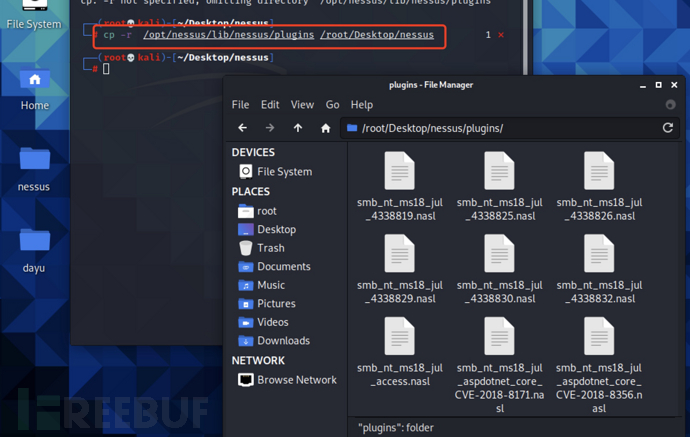Image resolution: width=690 pixels, height=437 pixels.
Task: Open Videos folder in sidebar
Action: pyautogui.click(x=264, y=322)
